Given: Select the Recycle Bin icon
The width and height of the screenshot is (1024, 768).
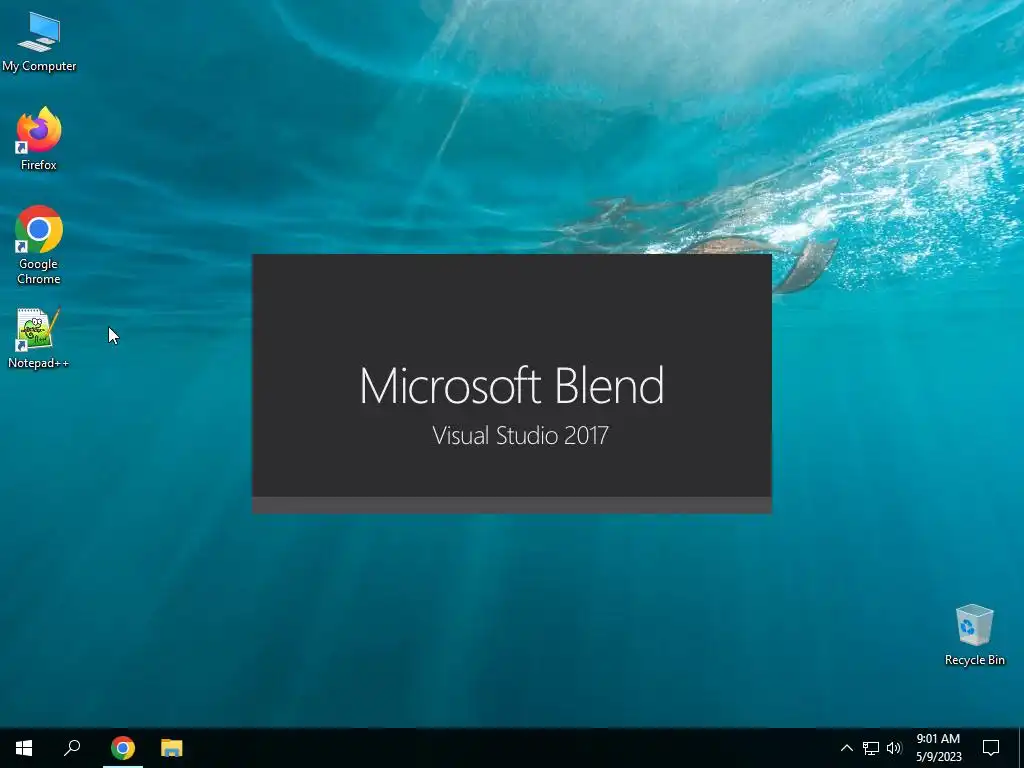Looking at the screenshot, I should tap(974, 635).
